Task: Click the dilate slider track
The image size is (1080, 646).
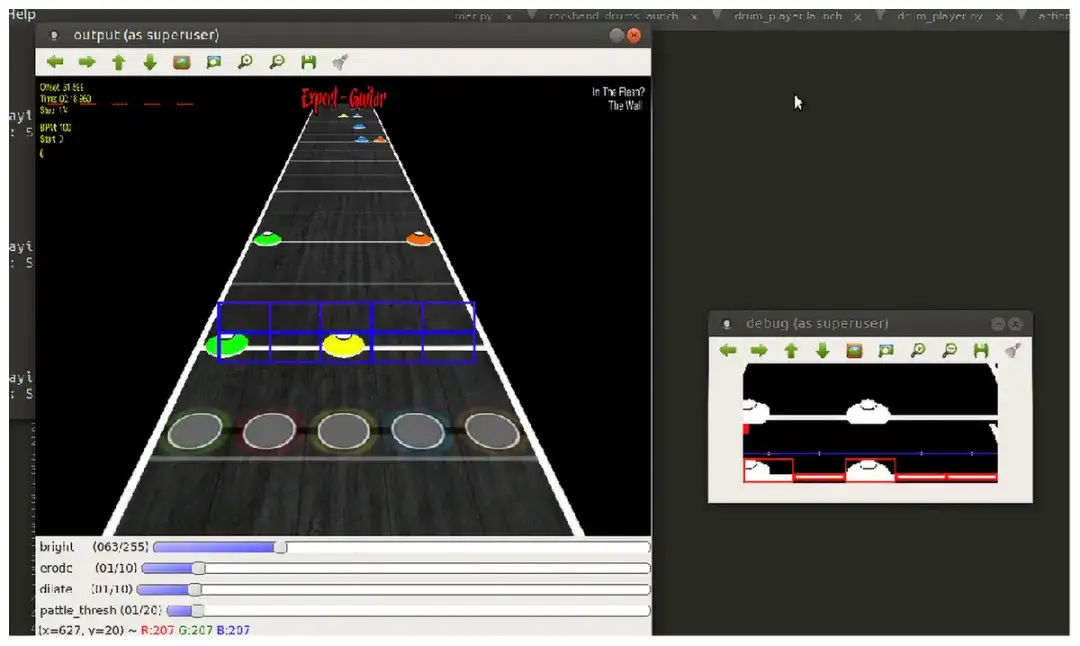Action: point(393,590)
